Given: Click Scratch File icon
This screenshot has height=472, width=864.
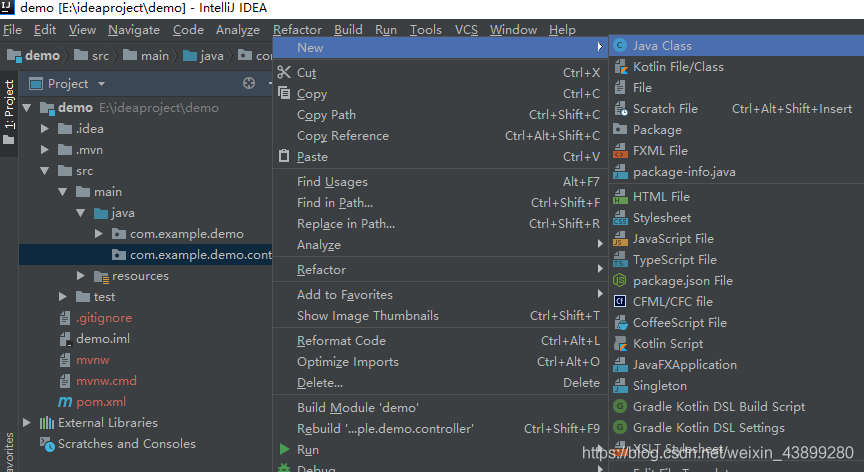Looking at the screenshot, I should coord(620,109).
